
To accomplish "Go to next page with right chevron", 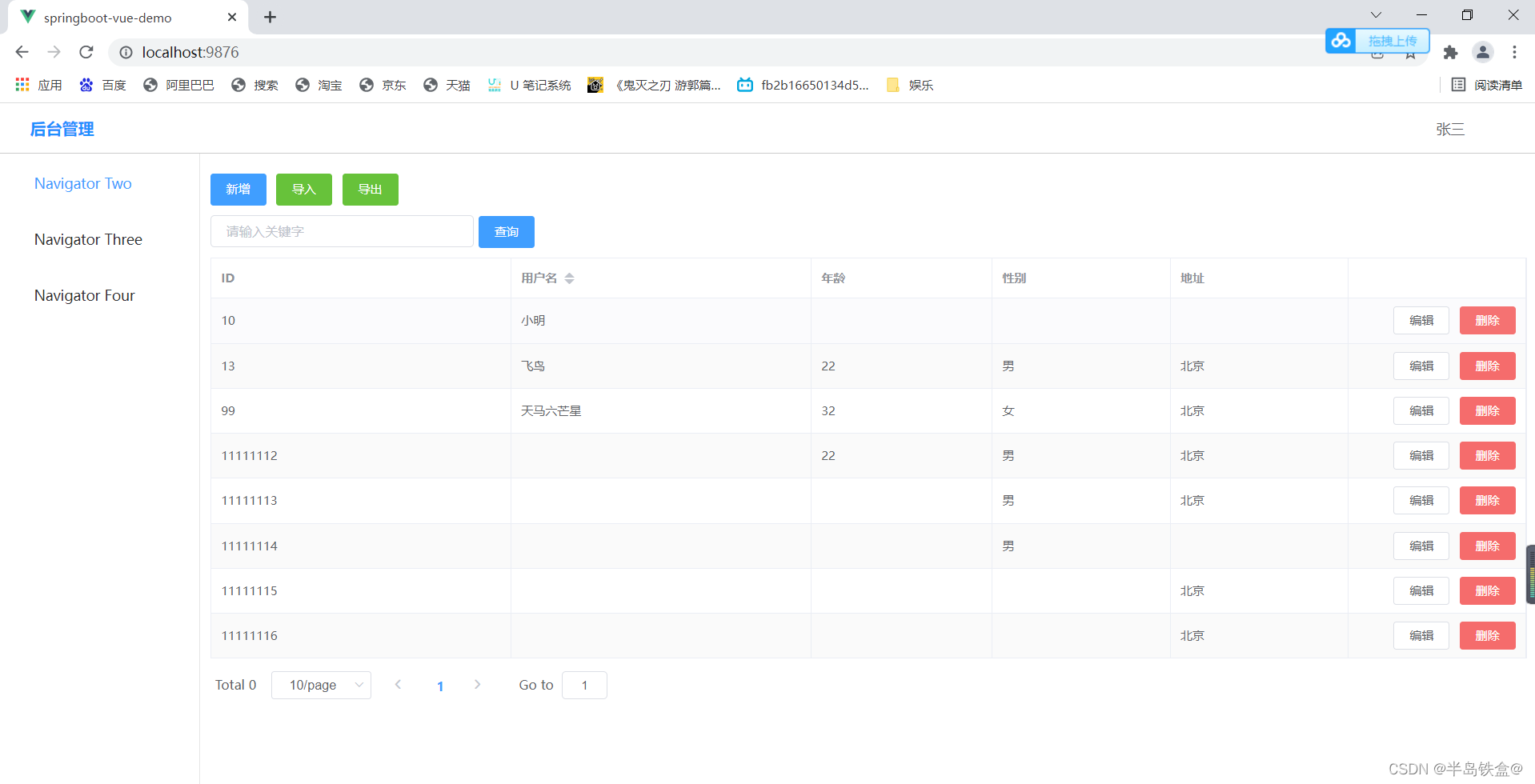I will point(477,685).
